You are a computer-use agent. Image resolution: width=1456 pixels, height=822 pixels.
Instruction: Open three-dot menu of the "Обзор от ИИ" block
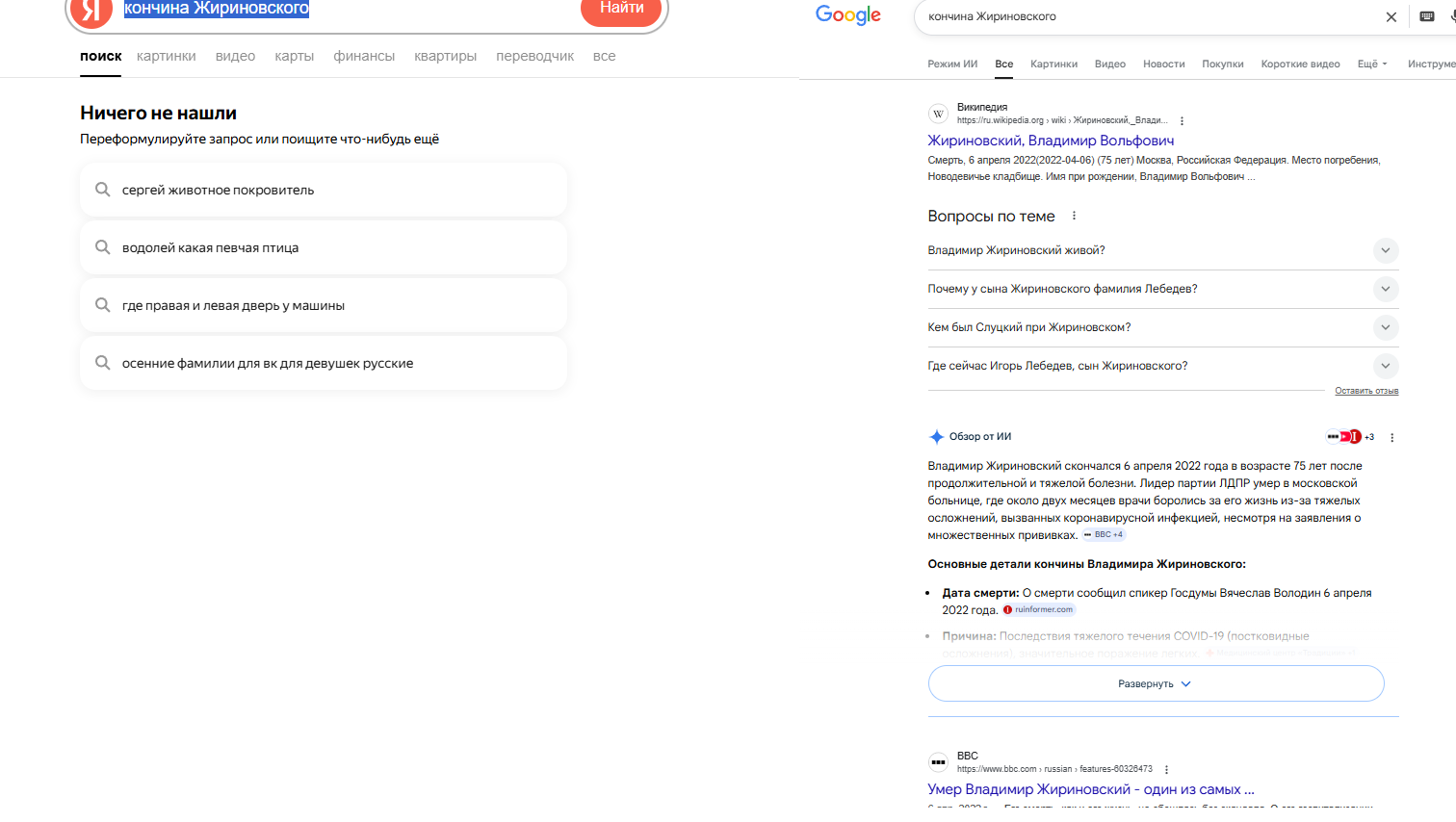[x=1391, y=437]
